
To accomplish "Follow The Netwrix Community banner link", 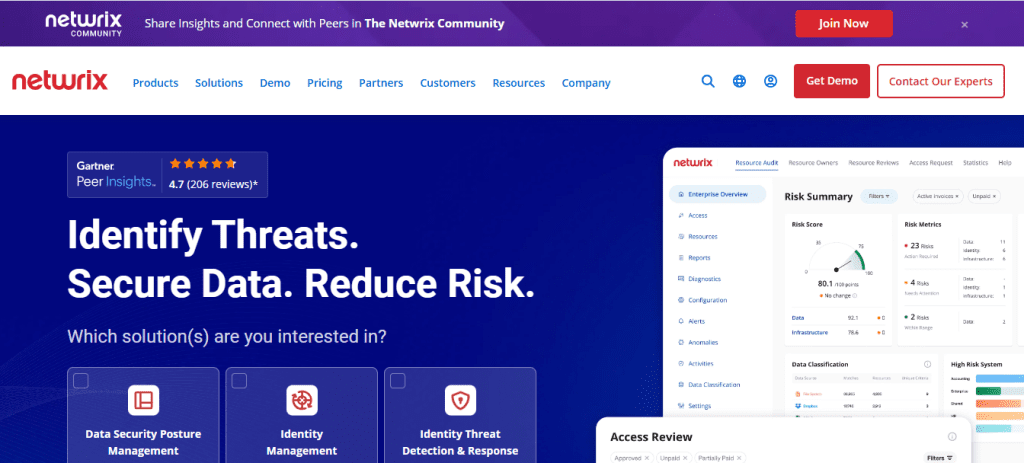I will click(434, 24).
